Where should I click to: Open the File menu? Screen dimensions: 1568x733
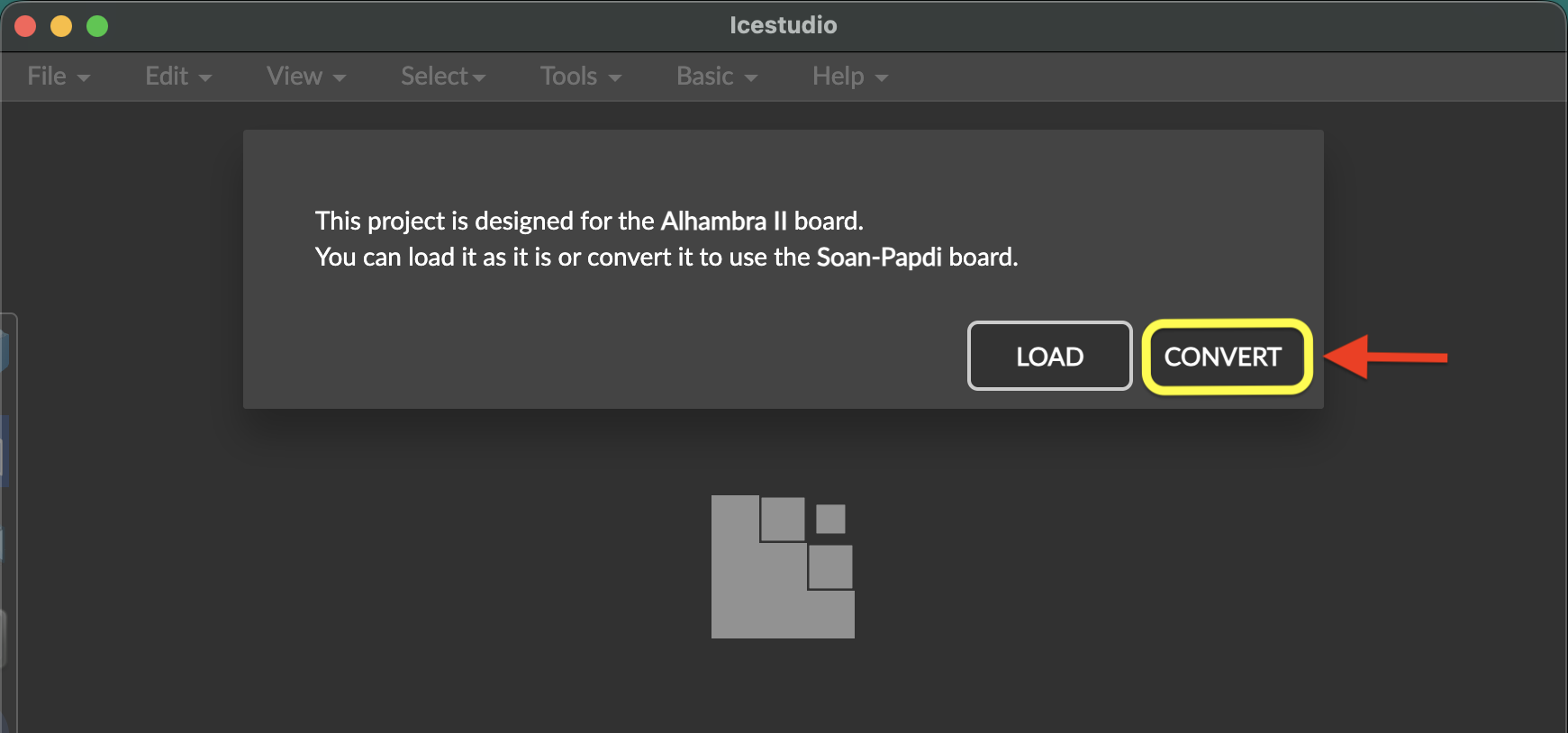pyautogui.click(x=59, y=77)
